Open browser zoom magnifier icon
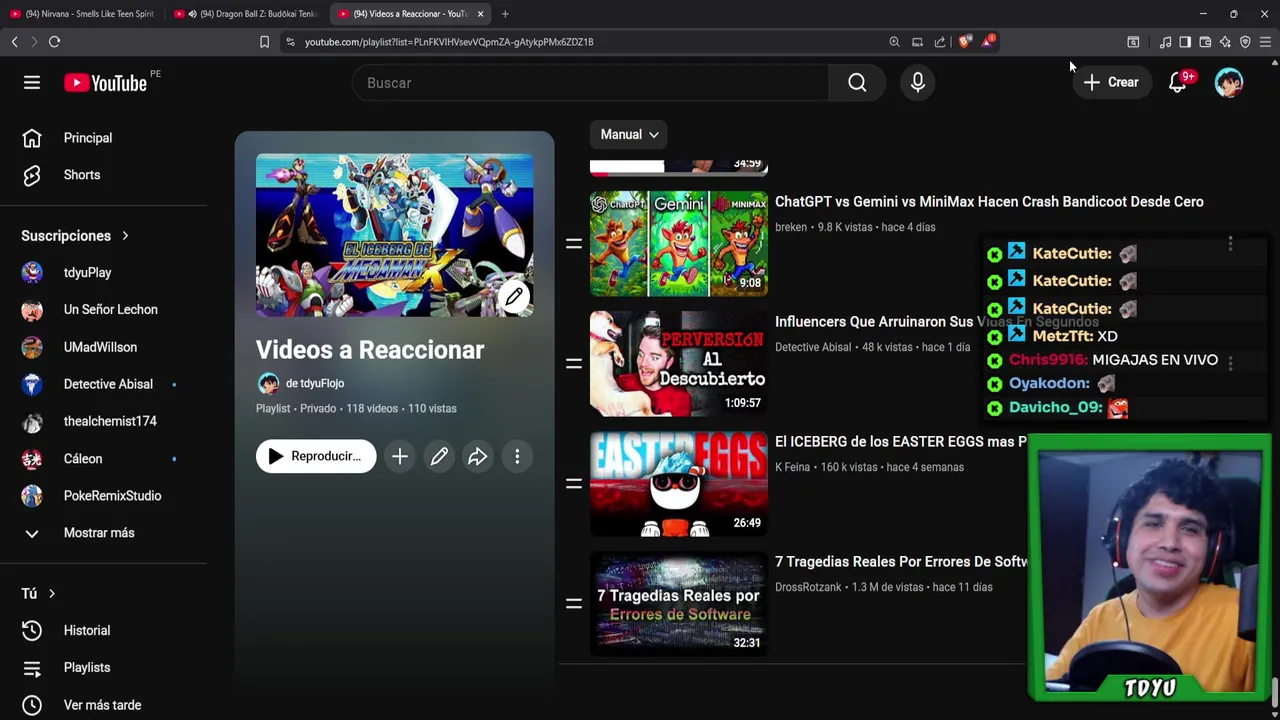 [894, 42]
